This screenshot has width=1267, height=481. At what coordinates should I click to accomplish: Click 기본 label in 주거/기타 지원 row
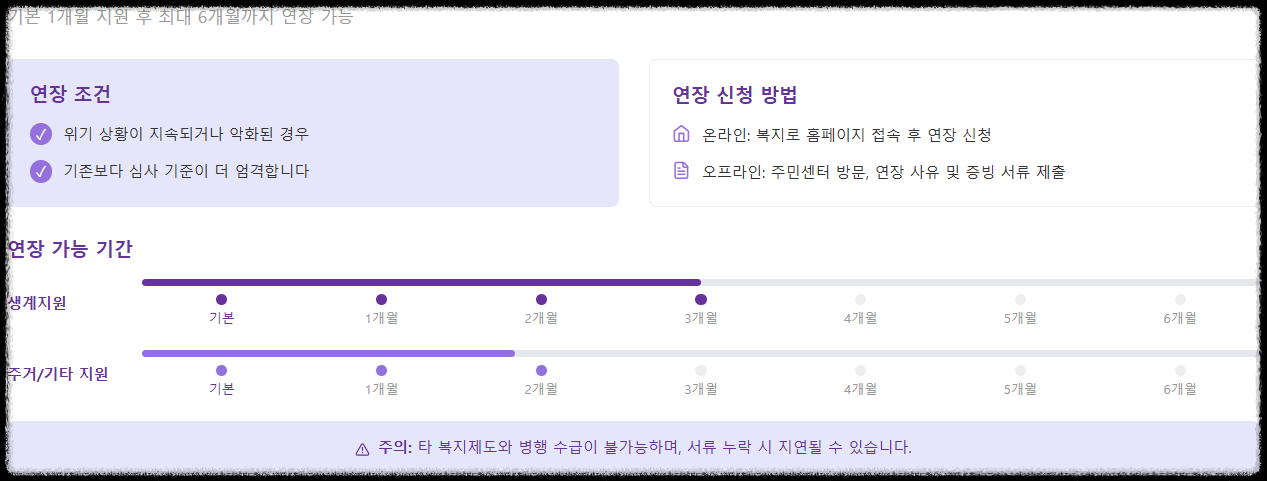tap(222, 389)
